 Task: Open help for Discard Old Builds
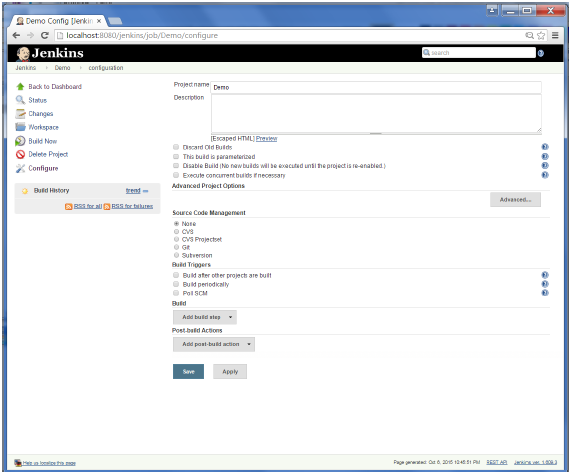(x=545, y=147)
